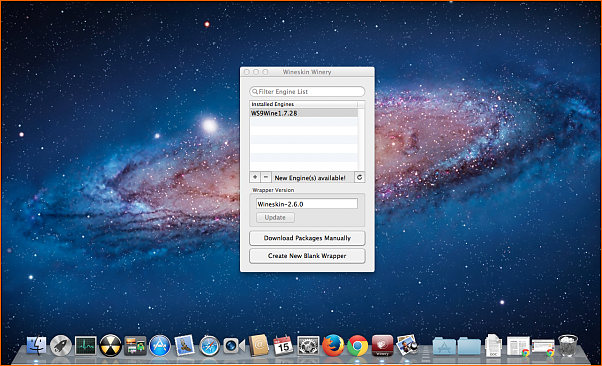The width and height of the screenshot is (602, 366).
Task: Open the plain folder stack next to Applications
Action: 469,346
